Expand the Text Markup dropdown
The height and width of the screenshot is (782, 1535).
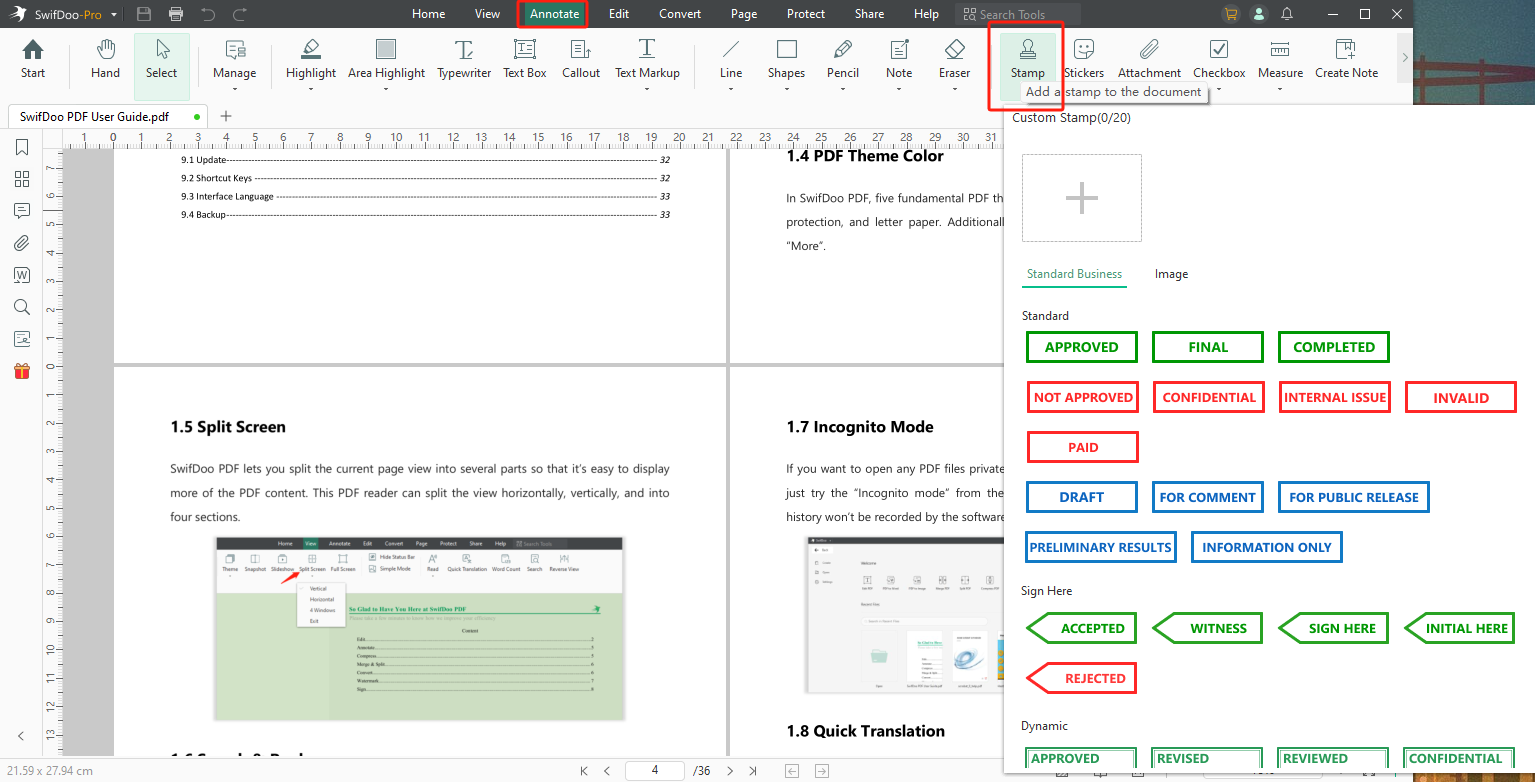tap(647, 88)
